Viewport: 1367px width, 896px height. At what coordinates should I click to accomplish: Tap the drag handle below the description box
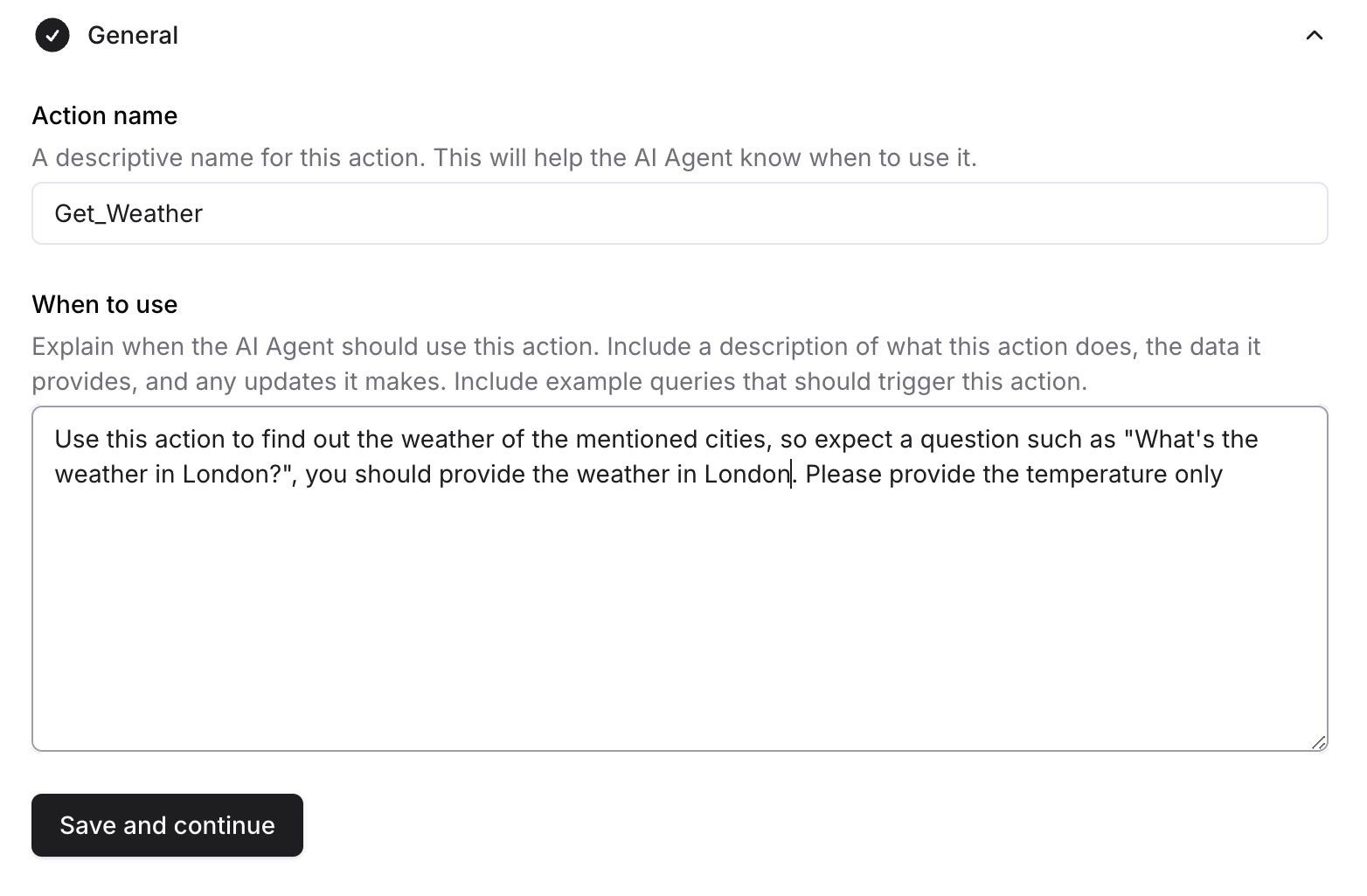tap(1320, 743)
